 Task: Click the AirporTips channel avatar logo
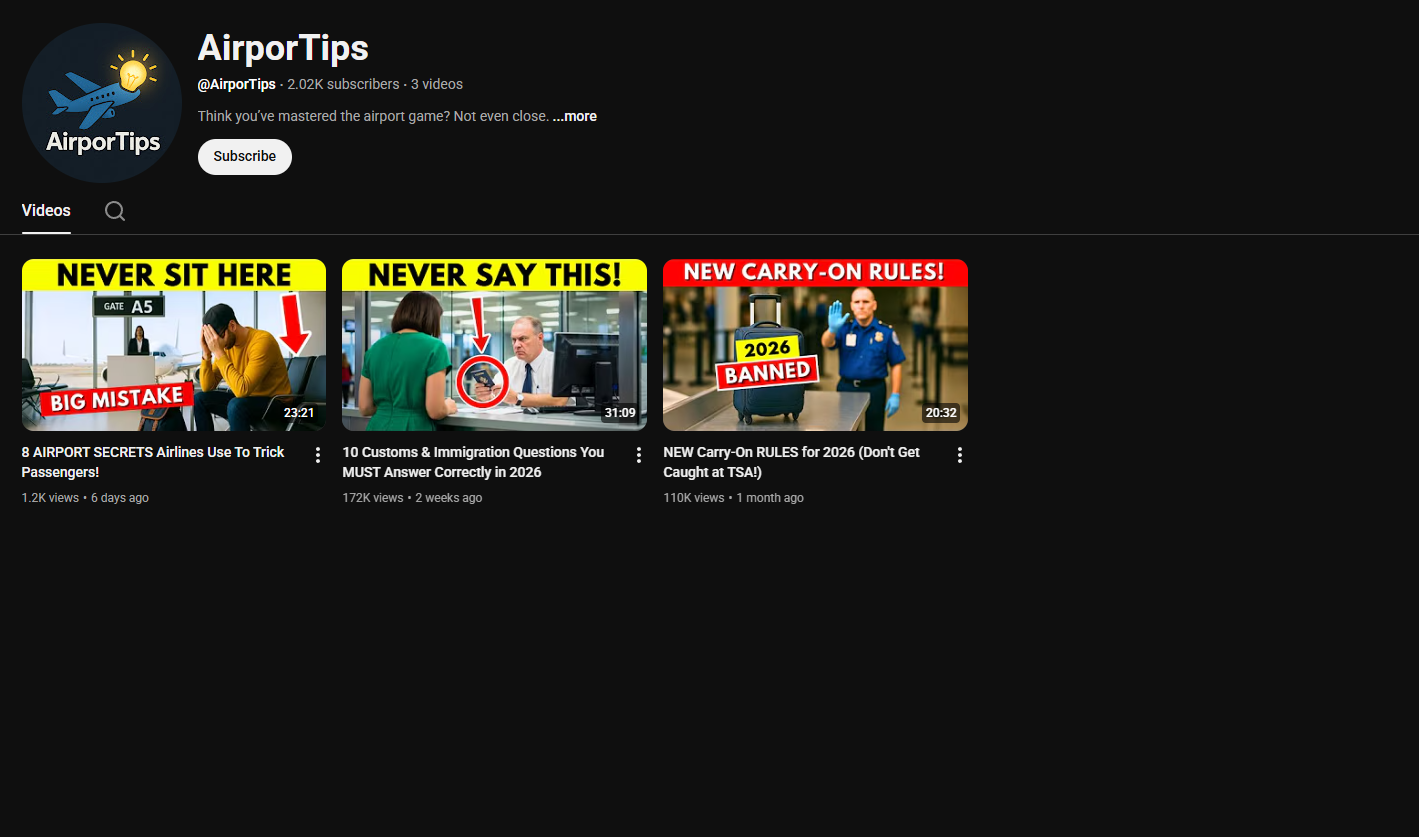tap(101, 103)
